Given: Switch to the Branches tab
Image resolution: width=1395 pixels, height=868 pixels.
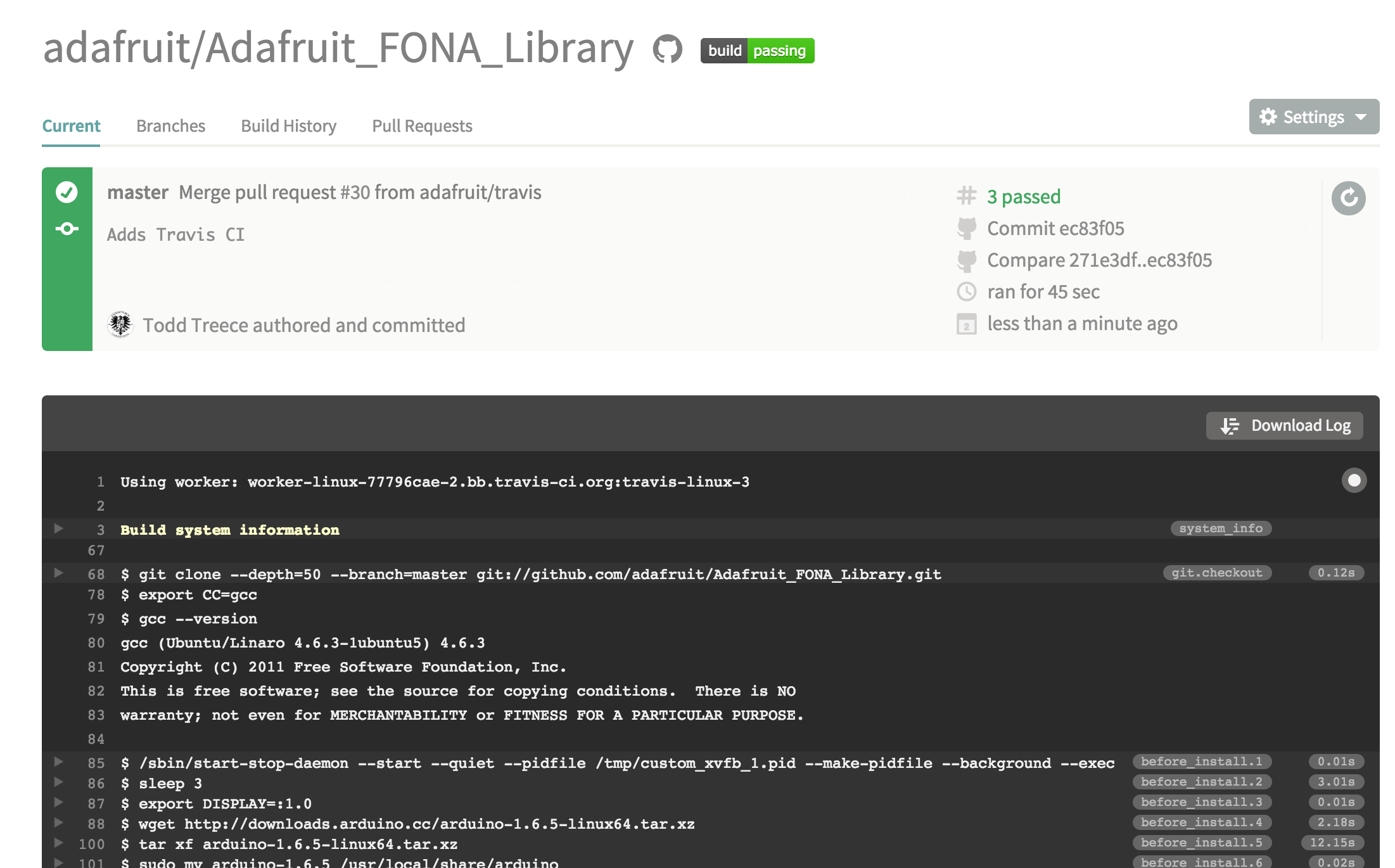Looking at the screenshot, I should pyautogui.click(x=170, y=126).
